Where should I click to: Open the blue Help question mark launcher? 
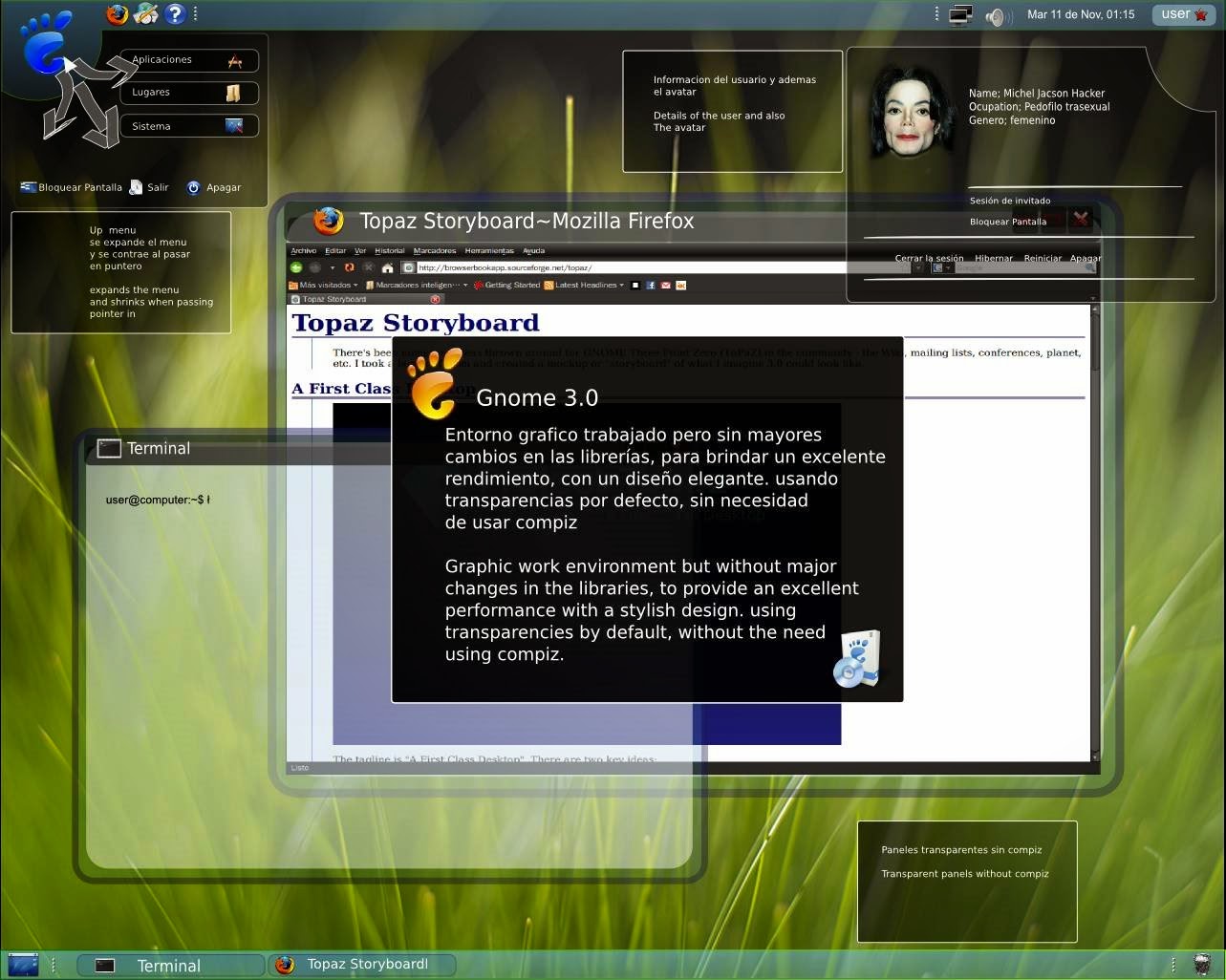tap(175, 13)
